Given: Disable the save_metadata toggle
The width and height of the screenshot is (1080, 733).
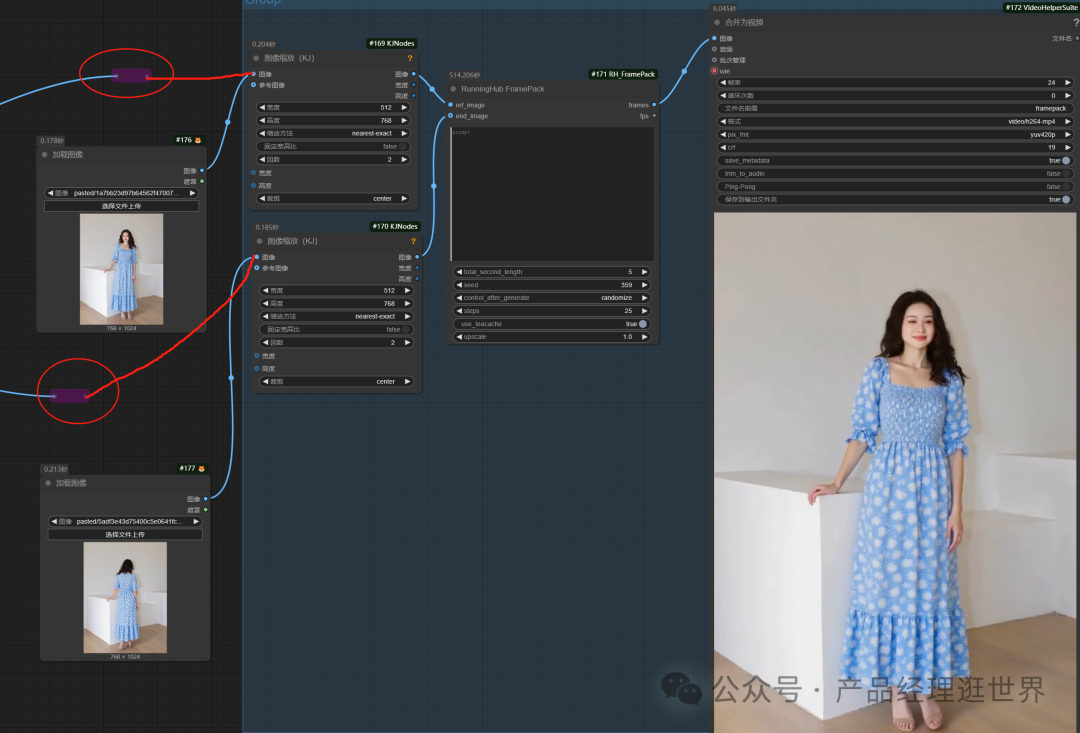Looking at the screenshot, I should (x=1066, y=161).
